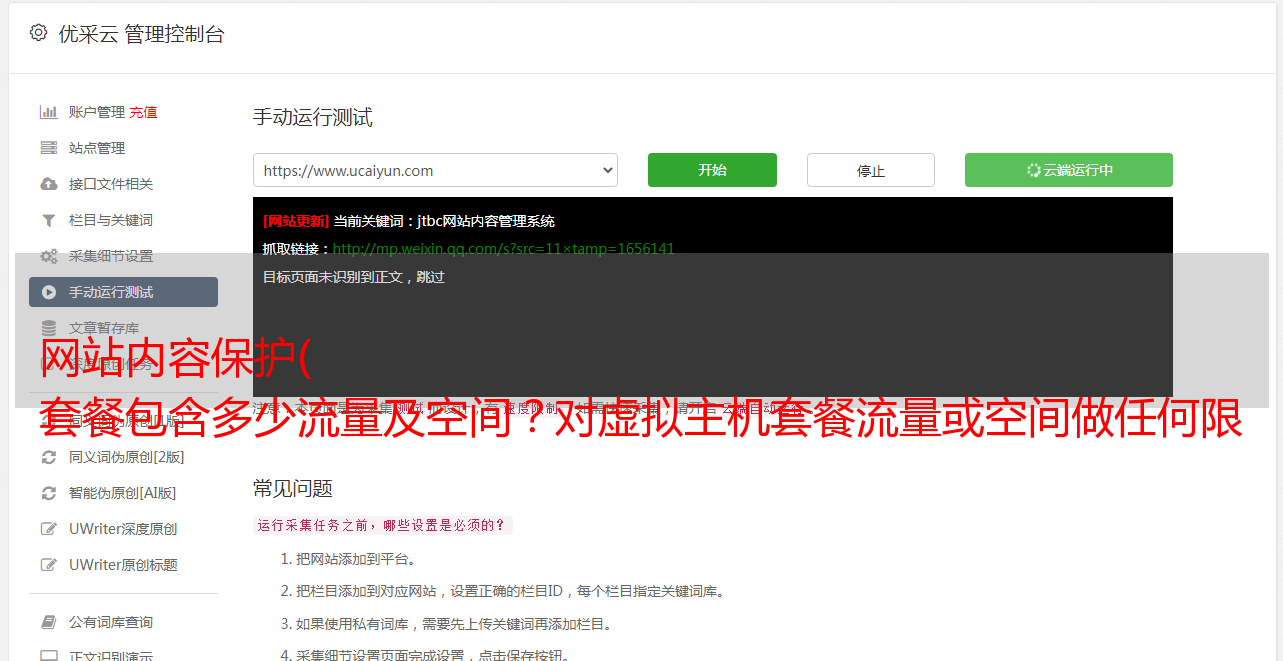The image size is (1283, 661).
Task: Click question 运行采集任务之前，哪些设置是必须的？
Action: point(383,525)
